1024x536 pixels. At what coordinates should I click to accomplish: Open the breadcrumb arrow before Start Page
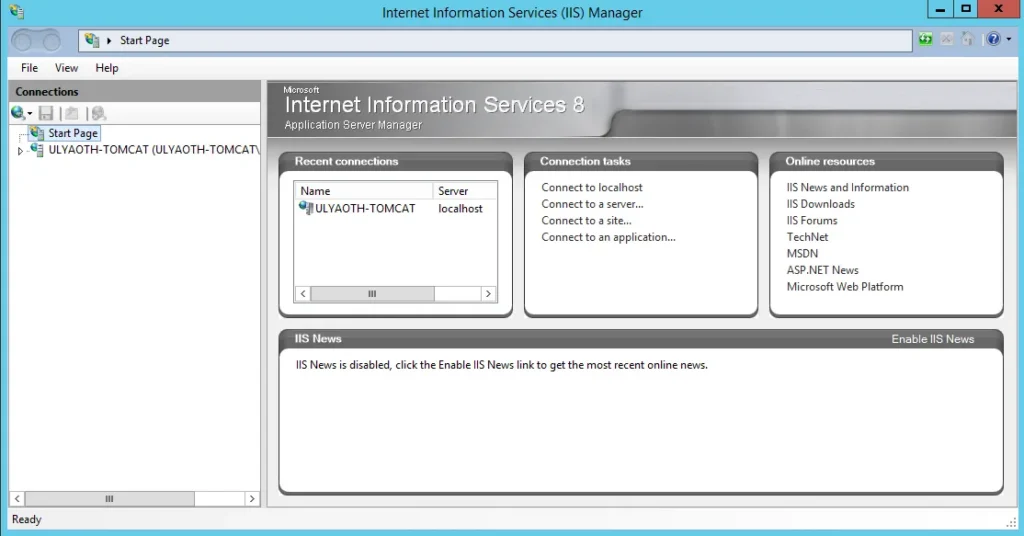[x=109, y=41]
